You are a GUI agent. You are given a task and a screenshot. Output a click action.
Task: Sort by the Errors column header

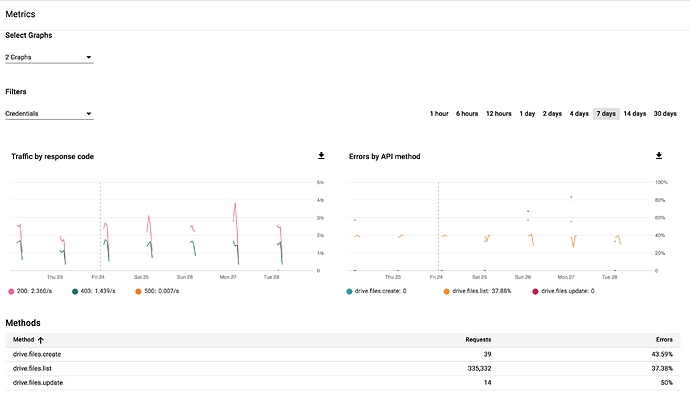(664, 340)
